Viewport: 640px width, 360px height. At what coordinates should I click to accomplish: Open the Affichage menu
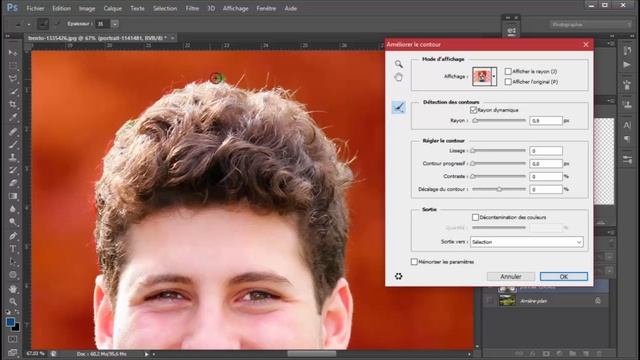pos(236,8)
